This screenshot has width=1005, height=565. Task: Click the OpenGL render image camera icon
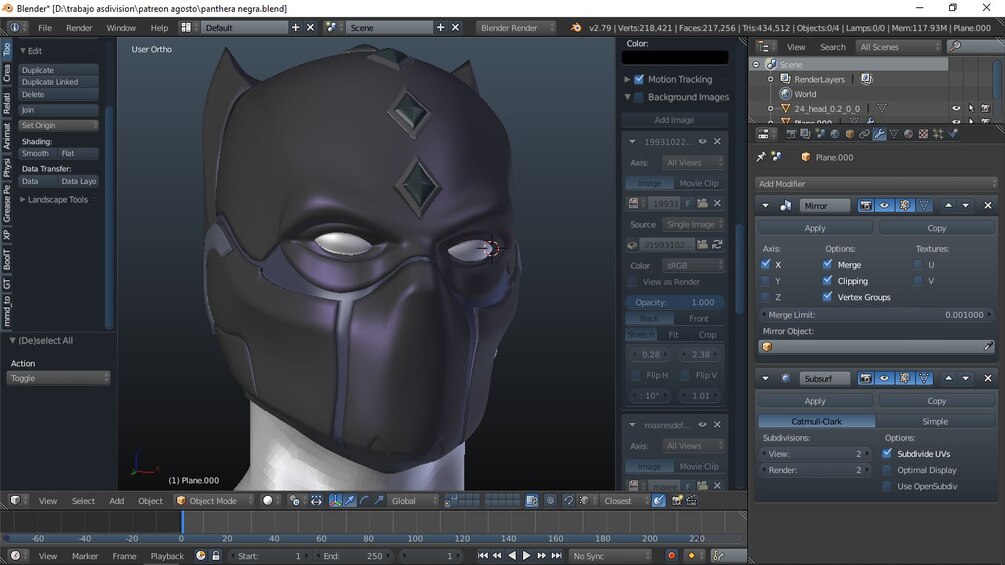click(x=676, y=501)
